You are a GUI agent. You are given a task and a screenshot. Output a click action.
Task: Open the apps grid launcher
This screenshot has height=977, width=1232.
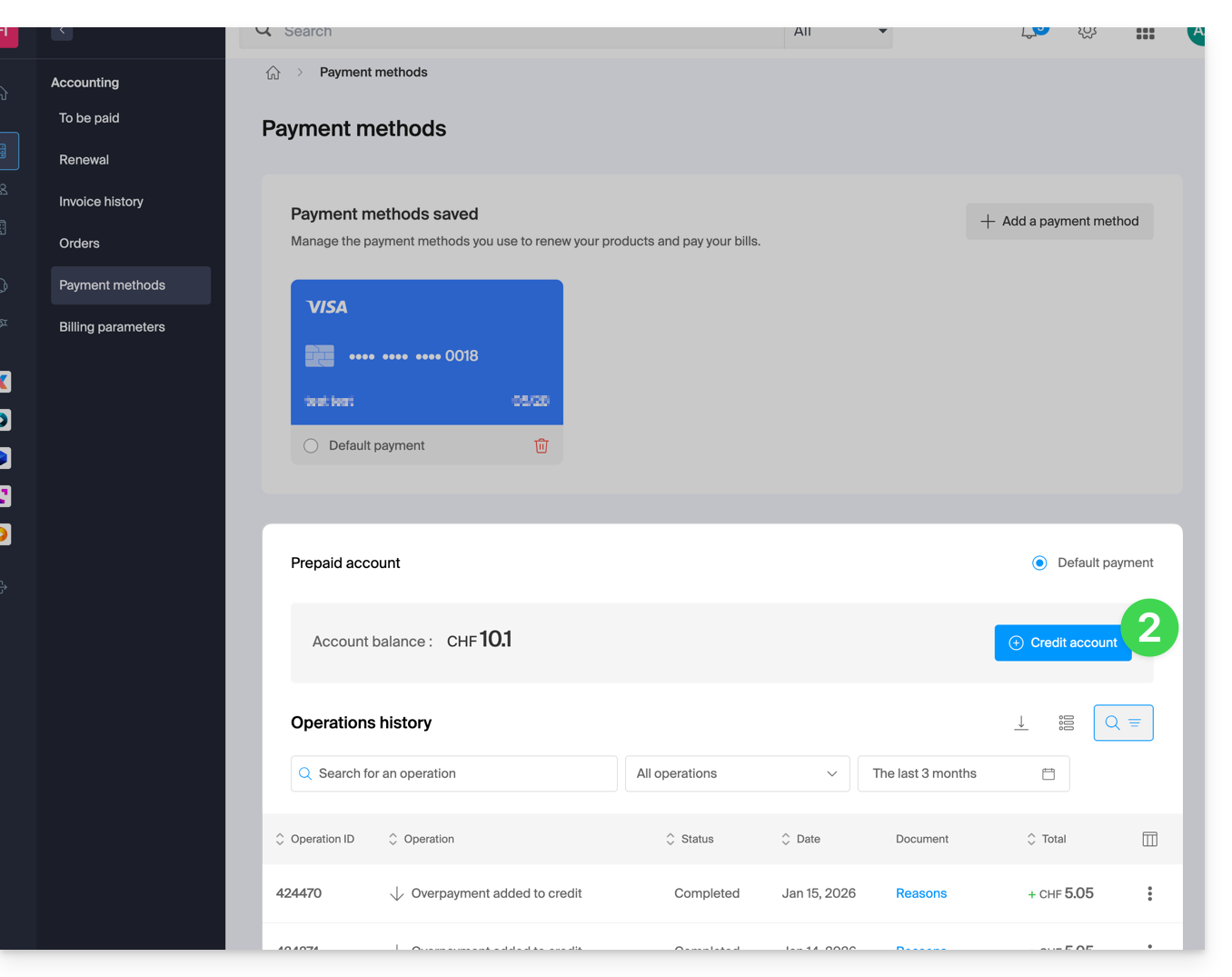tap(1145, 33)
